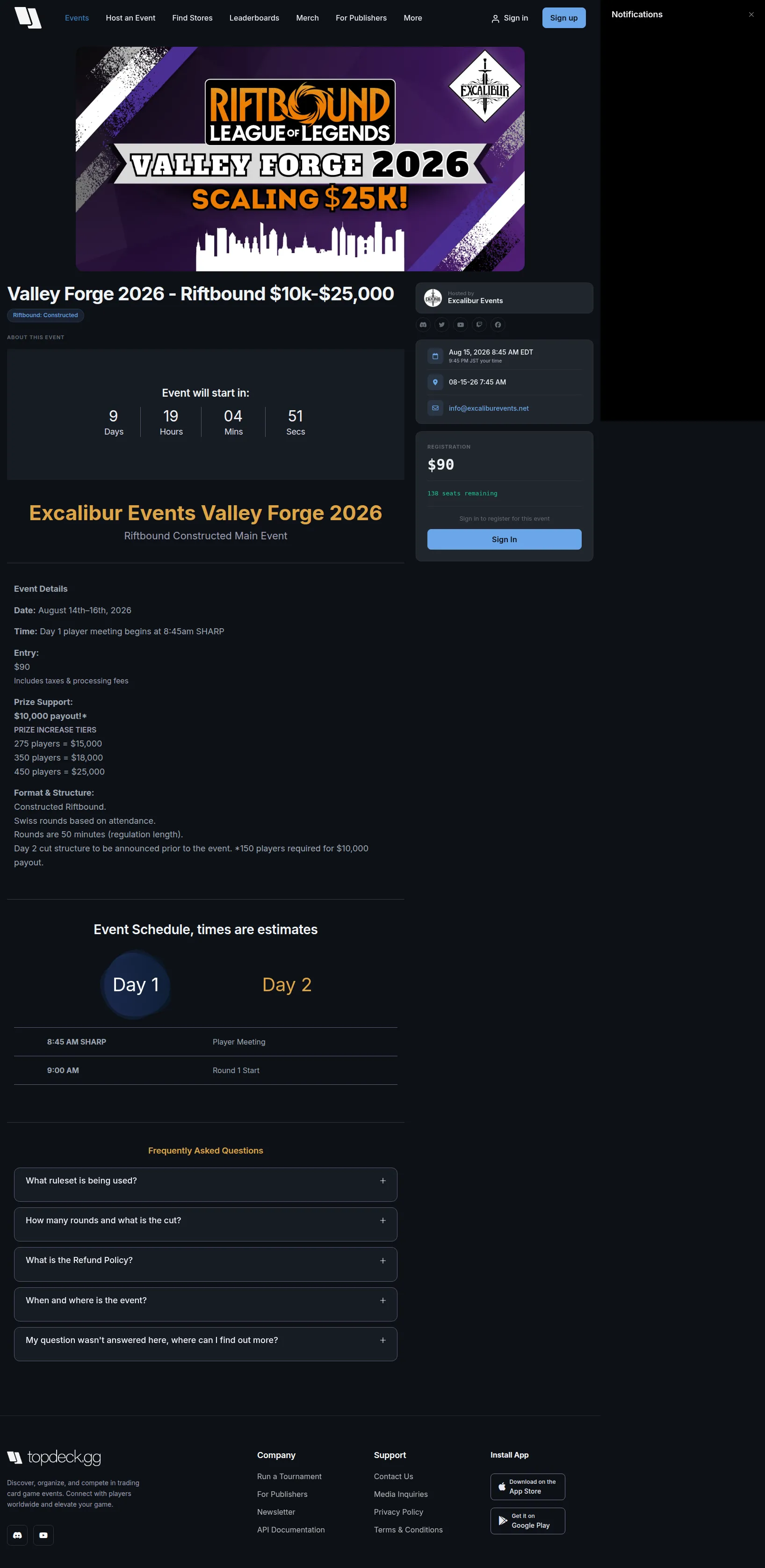Click Download on the App Store badge

pyautogui.click(x=527, y=1487)
